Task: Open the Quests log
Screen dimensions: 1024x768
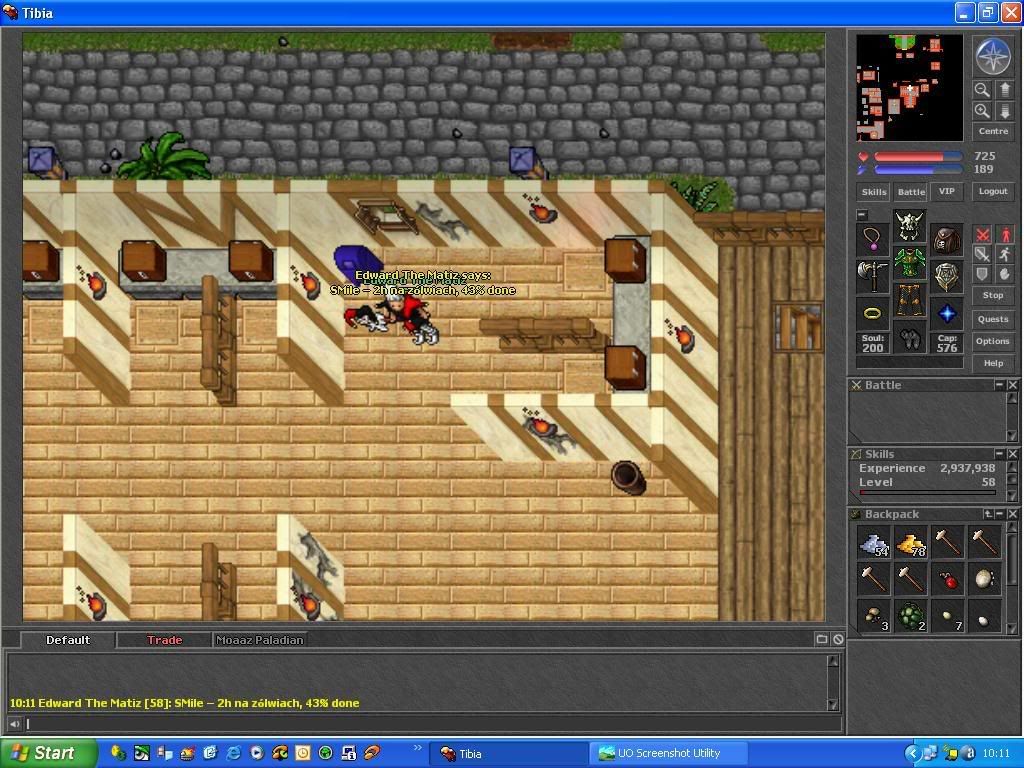Action: click(x=993, y=319)
